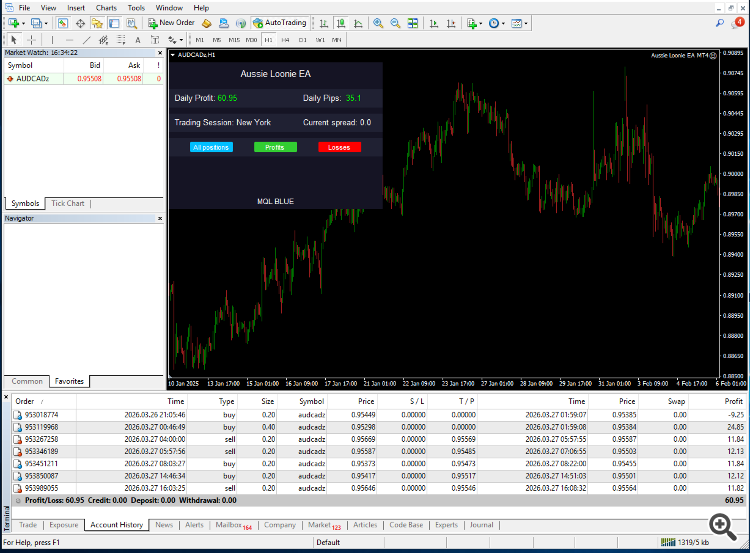
Task: Select the cursor arrow tool
Action: tap(13, 40)
